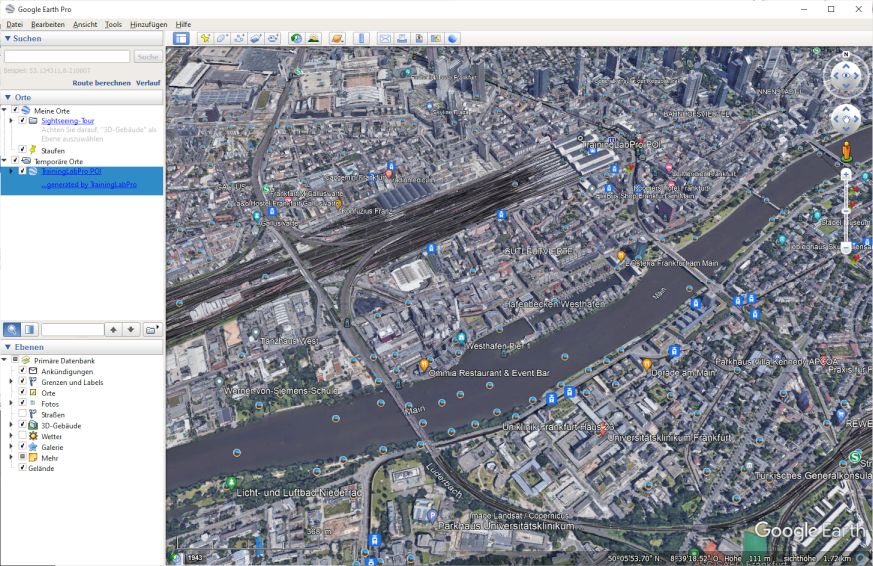Click the Add Image Overlay toolbar icon

click(256, 38)
